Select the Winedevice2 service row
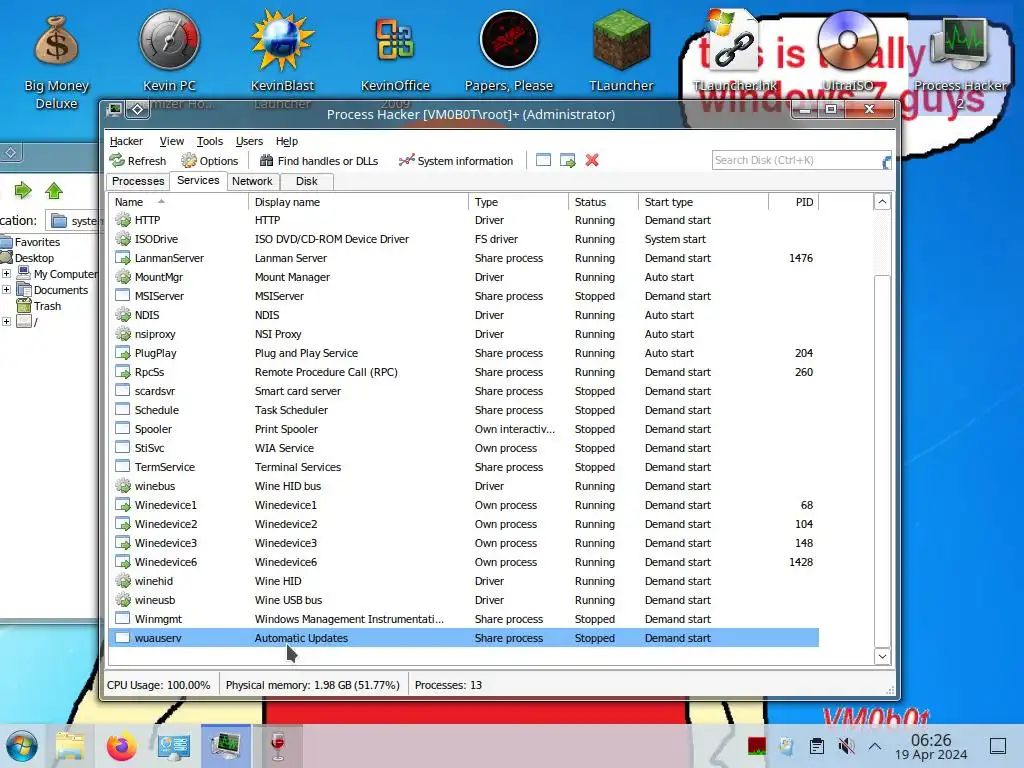 pos(464,524)
